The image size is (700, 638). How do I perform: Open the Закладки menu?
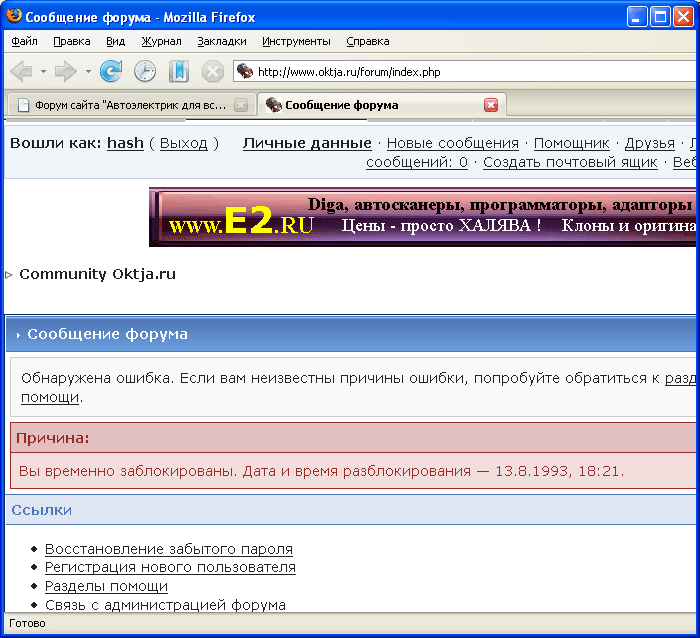[x=222, y=42]
